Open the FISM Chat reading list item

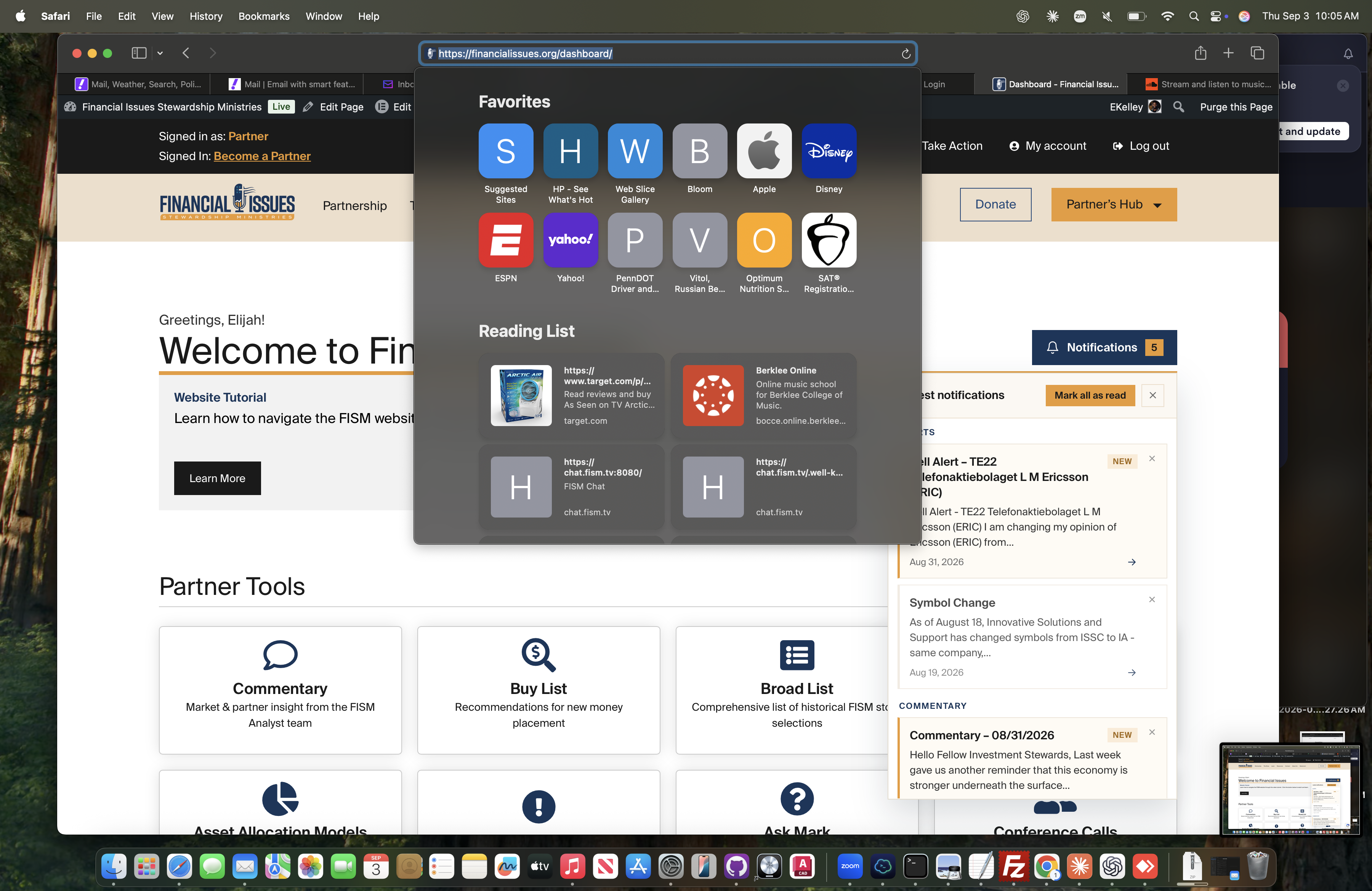click(571, 486)
